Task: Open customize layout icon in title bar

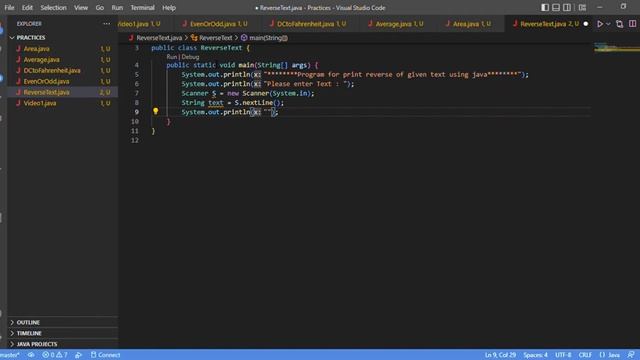Action: (x=582, y=8)
